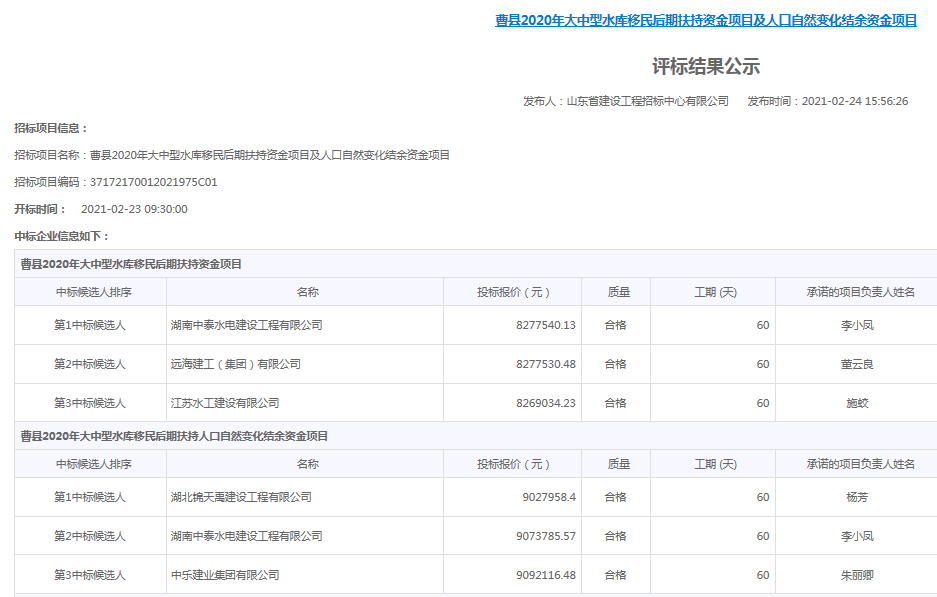
Task: Click the bid price 9073785.57
Action: pyautogui.click(x=546, y=536)
